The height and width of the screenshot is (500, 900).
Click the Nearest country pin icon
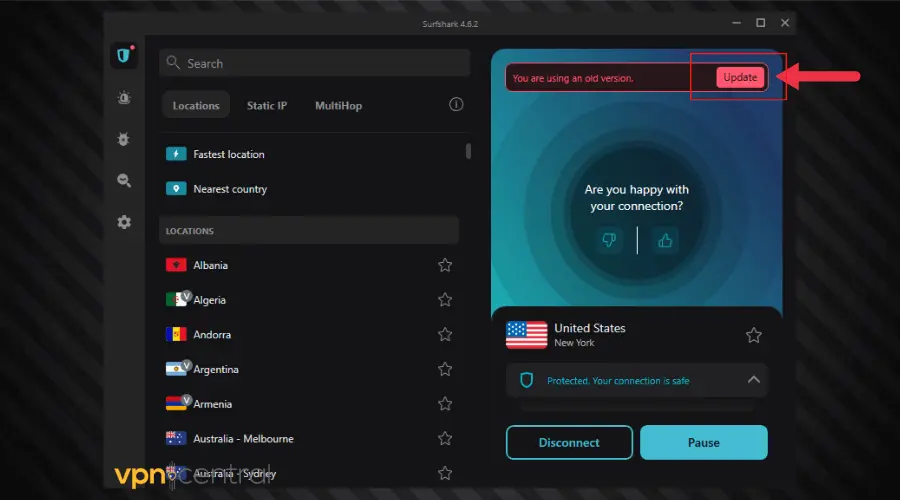tap(176, 189)
